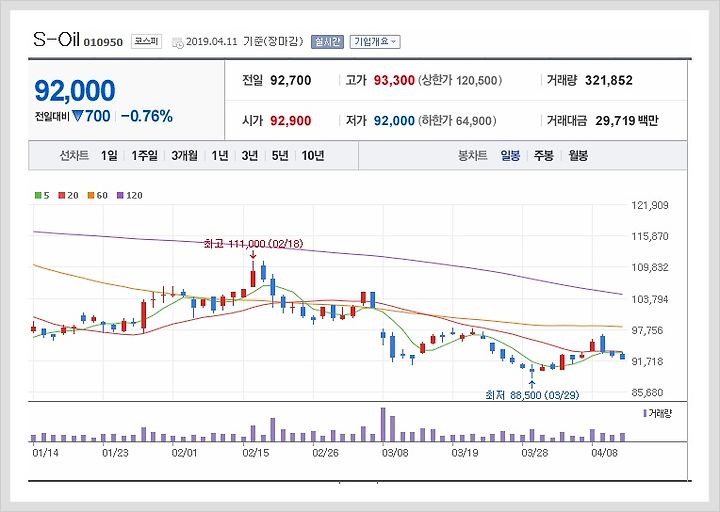Screen dimensions: 720x512
Task: Click the 03/08 date axis label
Action: (x=395, y=453)
